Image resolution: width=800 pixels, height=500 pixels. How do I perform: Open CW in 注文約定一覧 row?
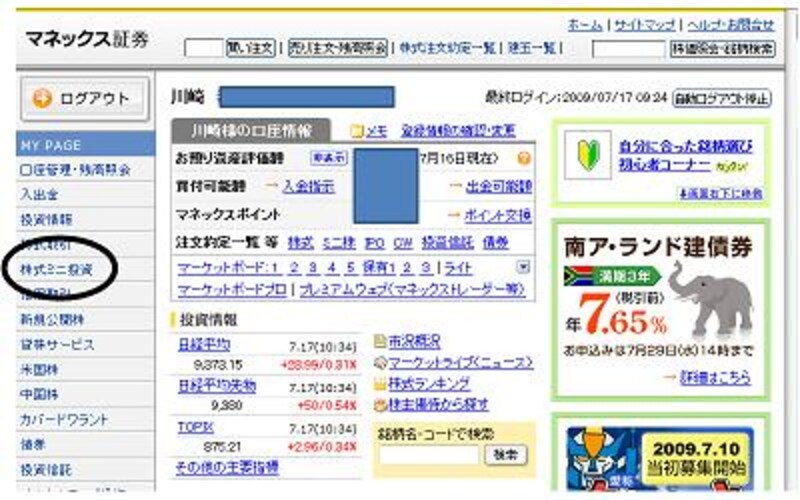point(403,243)
